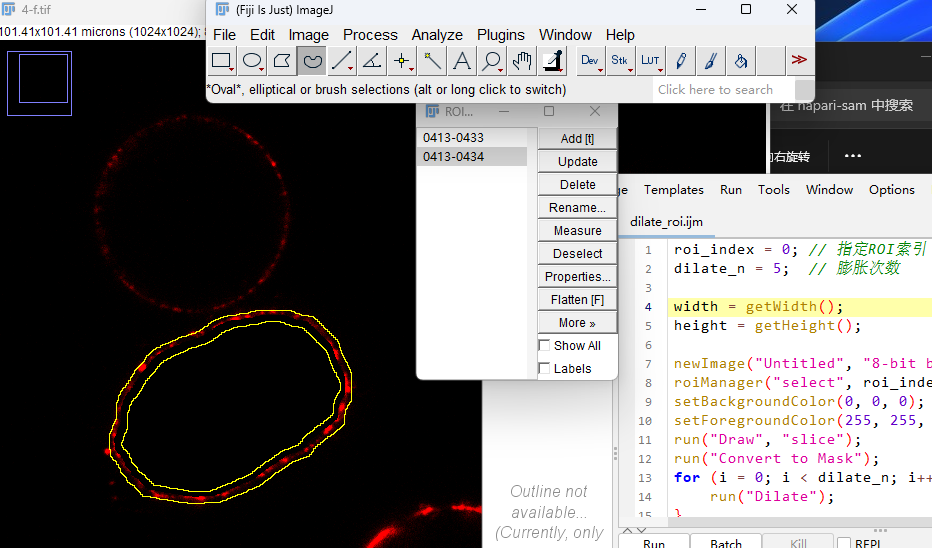Select the Wand tracing tool

click(432, 61)
